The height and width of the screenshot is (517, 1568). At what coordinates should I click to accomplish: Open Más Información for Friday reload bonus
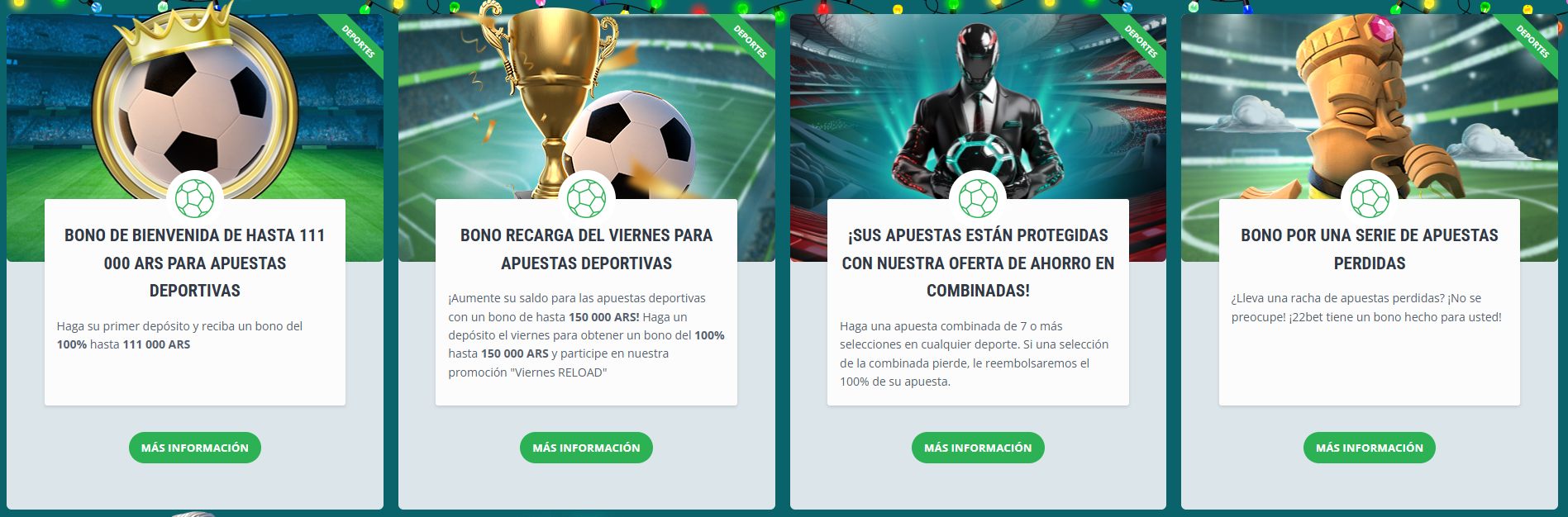586,448
